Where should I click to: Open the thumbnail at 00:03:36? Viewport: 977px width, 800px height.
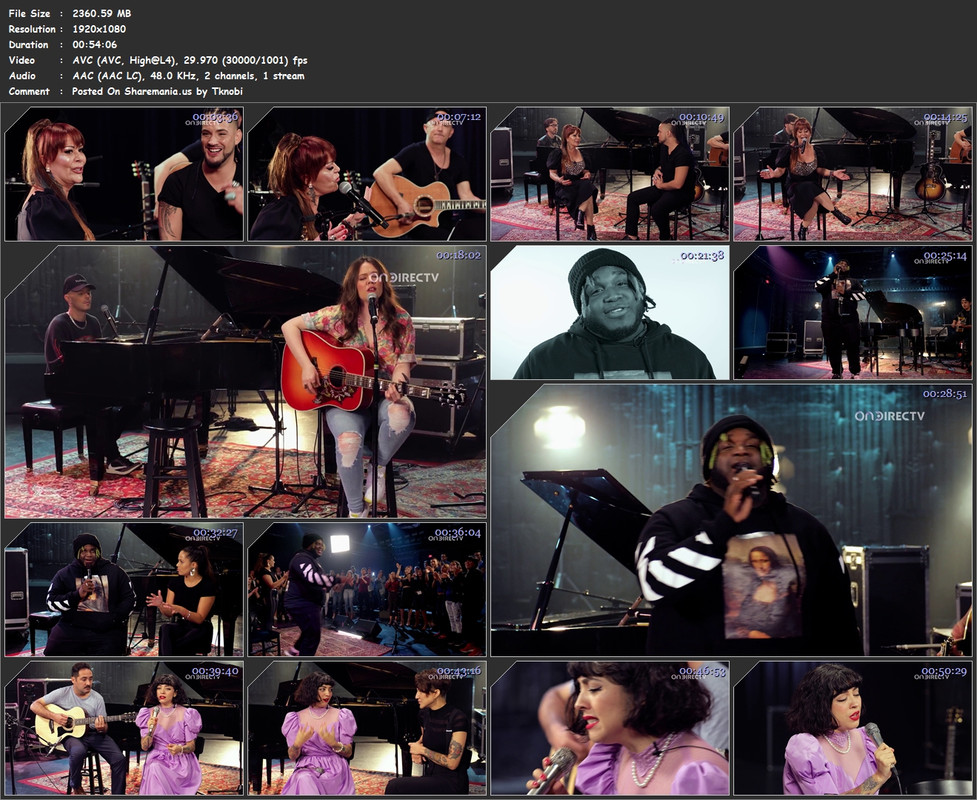124,174
